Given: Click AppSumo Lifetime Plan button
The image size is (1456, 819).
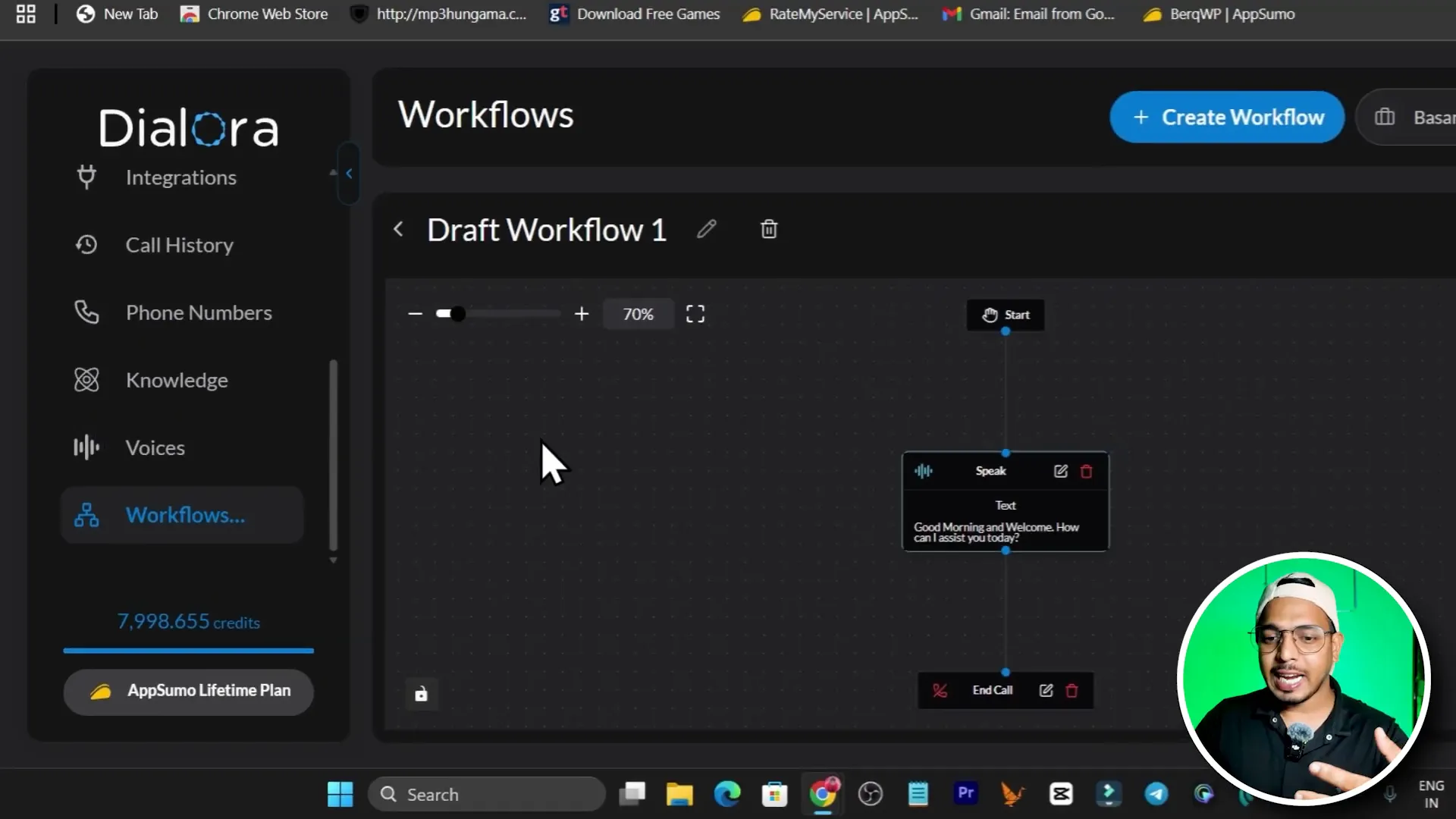Looking at the screenshot, I should pyautogui.click(x=188, y=691).
